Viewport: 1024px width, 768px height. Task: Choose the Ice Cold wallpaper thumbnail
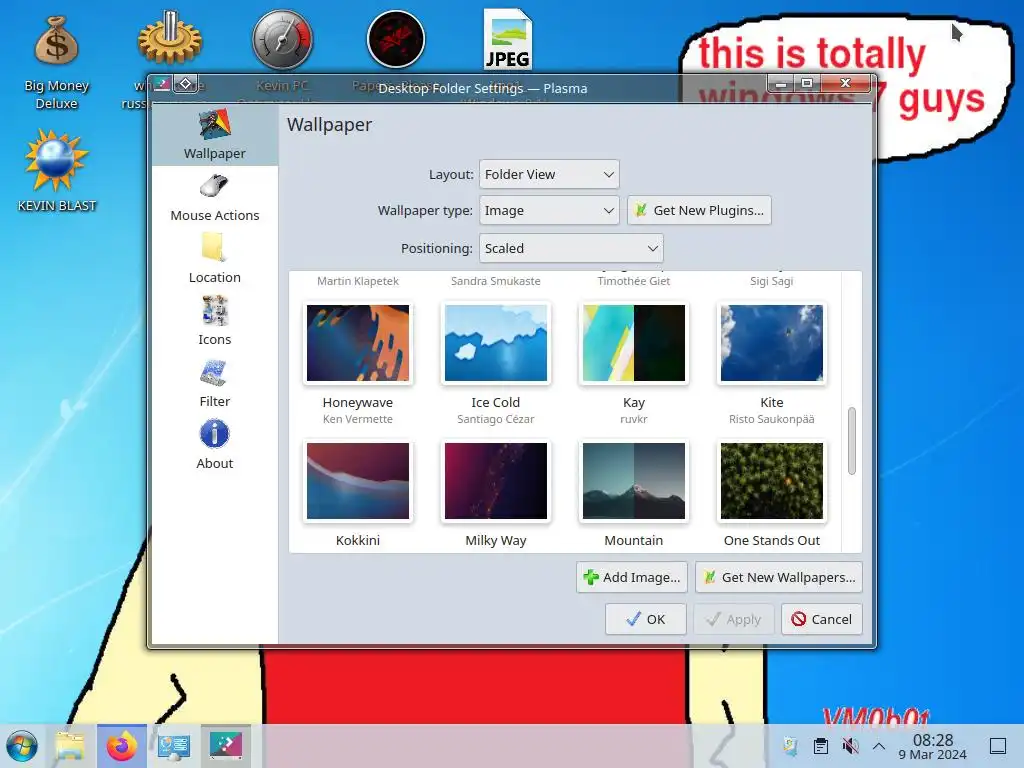pyautogui.click(x=496, y=343)
